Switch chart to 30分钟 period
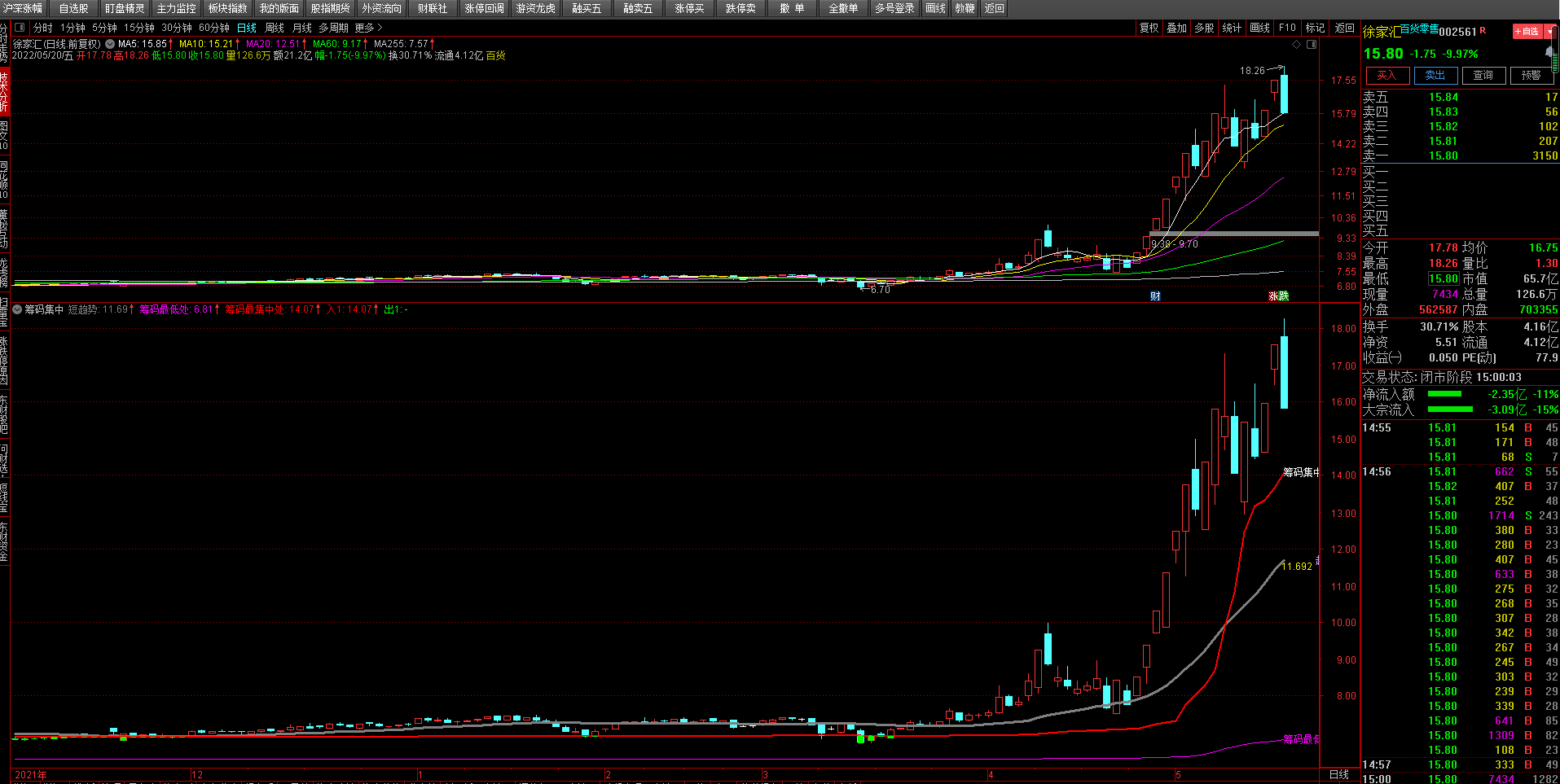Viewport: 1560px width, 784px height. [177, 28]
